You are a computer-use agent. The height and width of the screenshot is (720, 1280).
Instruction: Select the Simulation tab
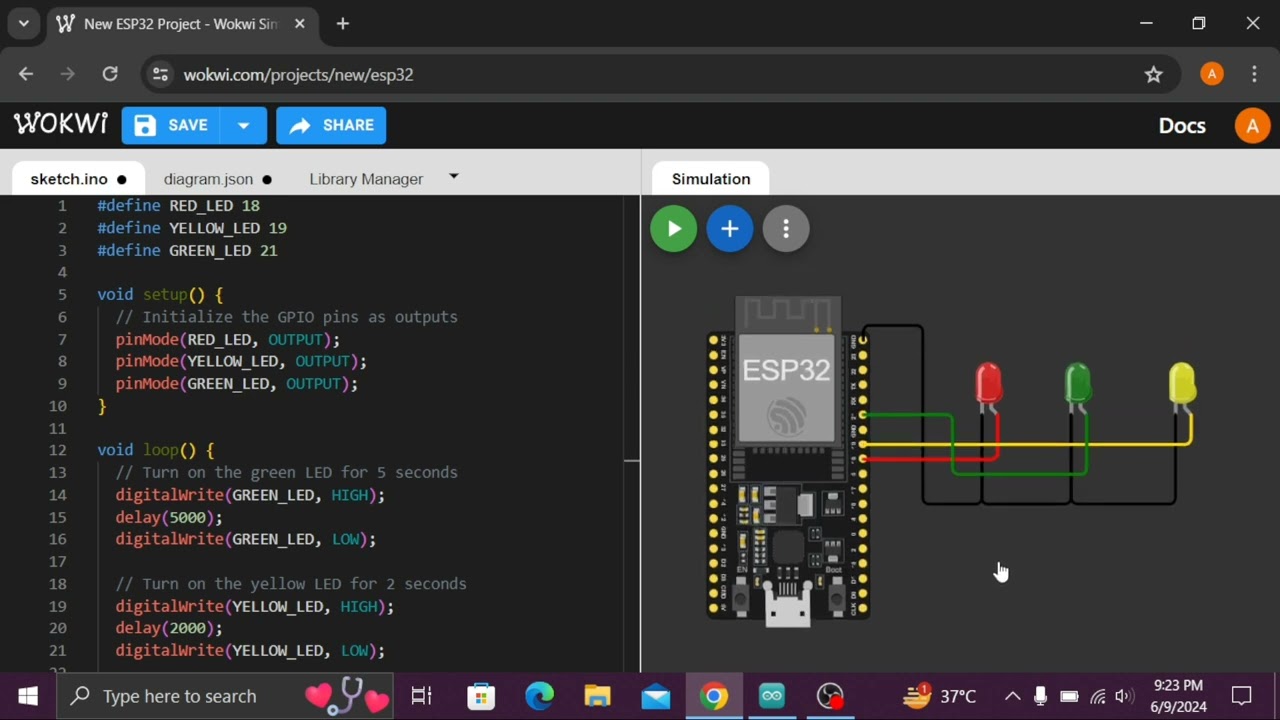click(x=711, y=179)
